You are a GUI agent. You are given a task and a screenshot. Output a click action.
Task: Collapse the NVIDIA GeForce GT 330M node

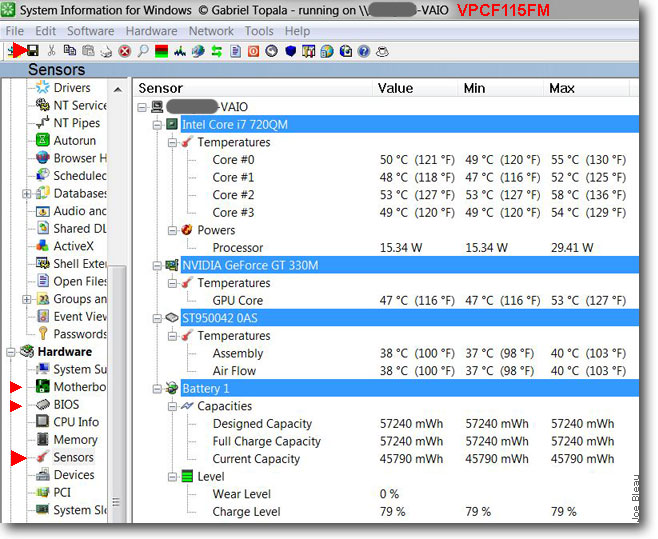click(x=157, y=265)
